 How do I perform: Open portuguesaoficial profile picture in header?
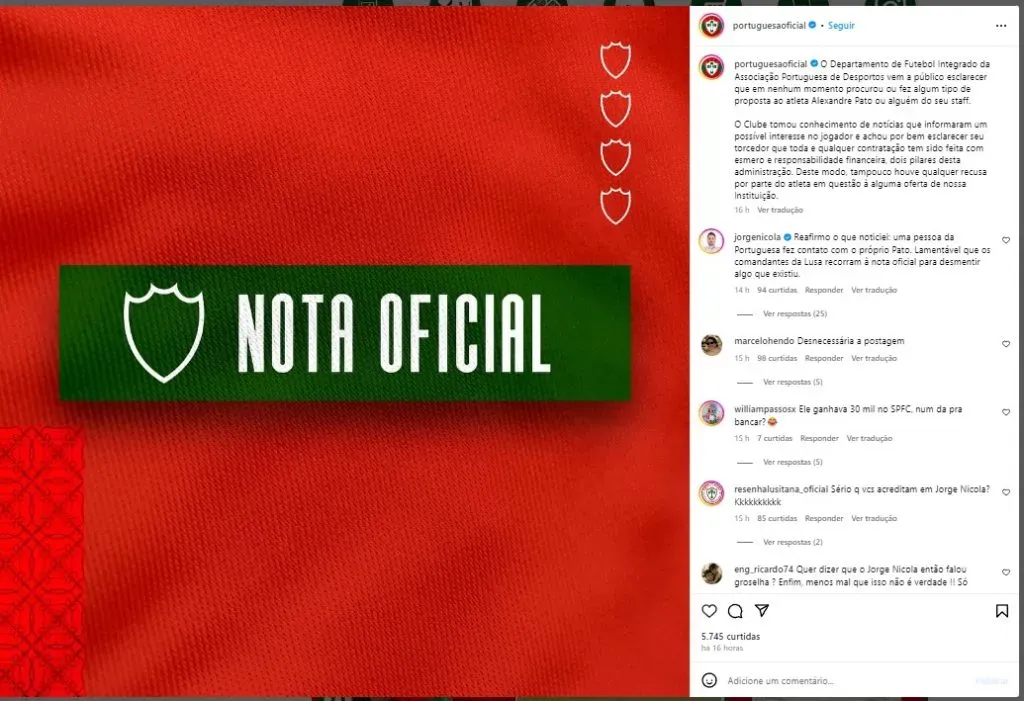[x=711, y=25]
